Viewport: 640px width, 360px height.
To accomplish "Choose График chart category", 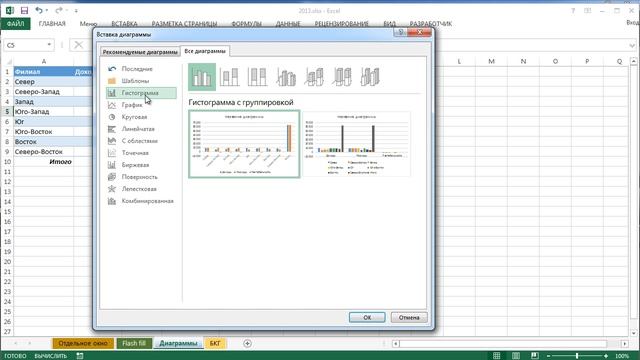I will [141, 105].
